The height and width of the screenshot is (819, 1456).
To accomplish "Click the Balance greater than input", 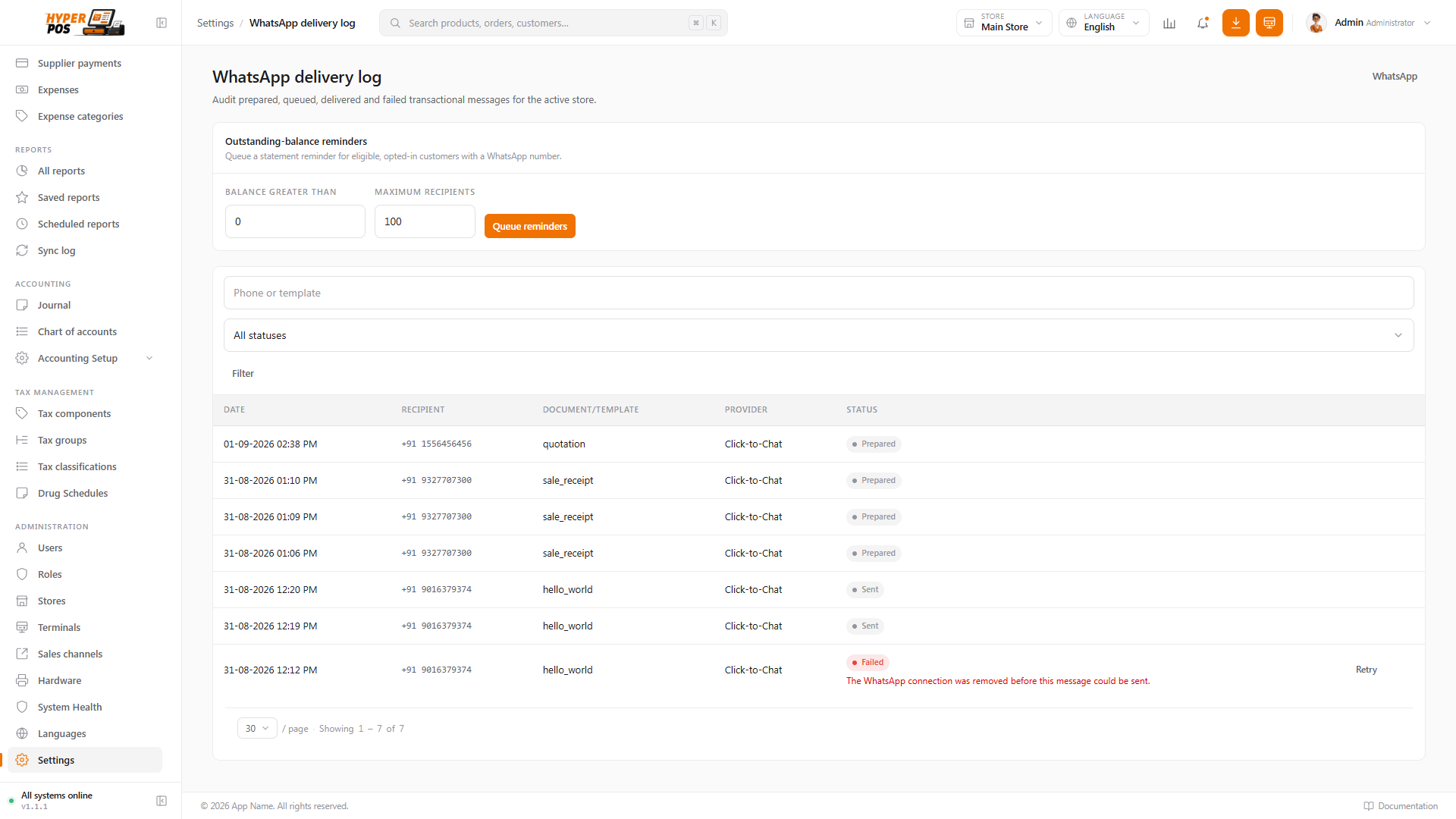I will (295, 221).
